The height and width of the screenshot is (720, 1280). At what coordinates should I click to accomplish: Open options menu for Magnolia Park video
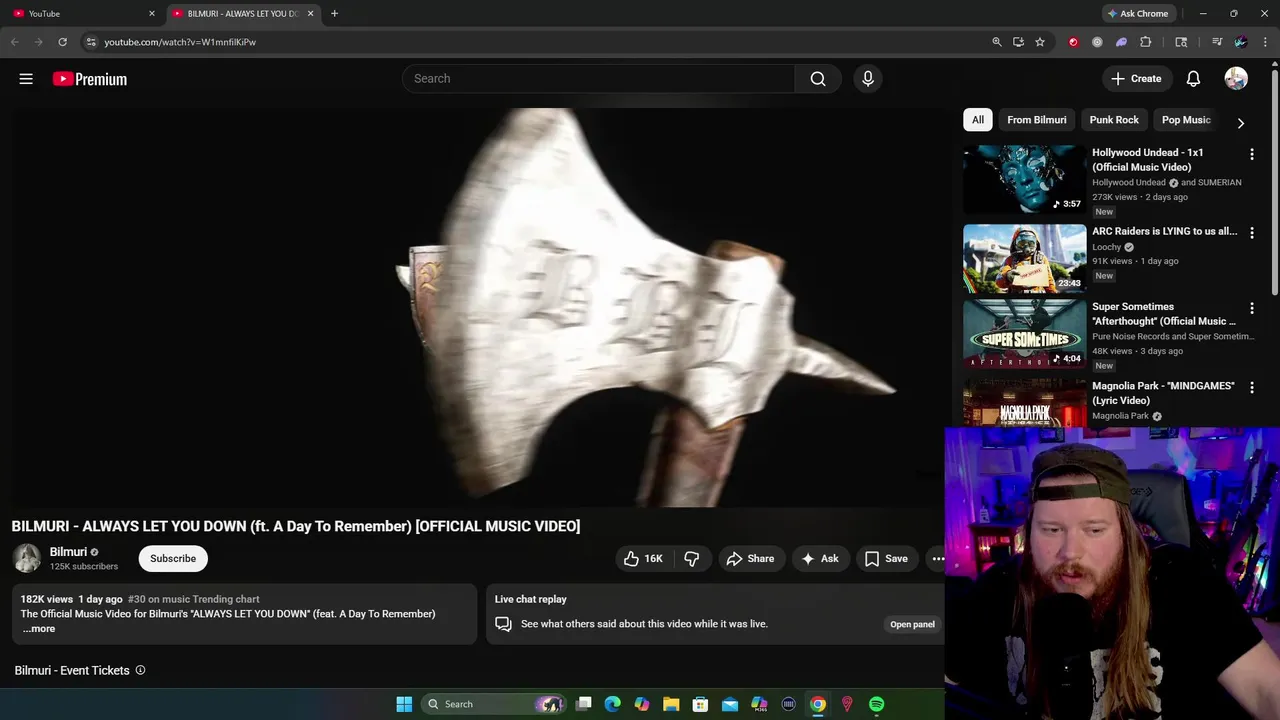coord(1252,388)
